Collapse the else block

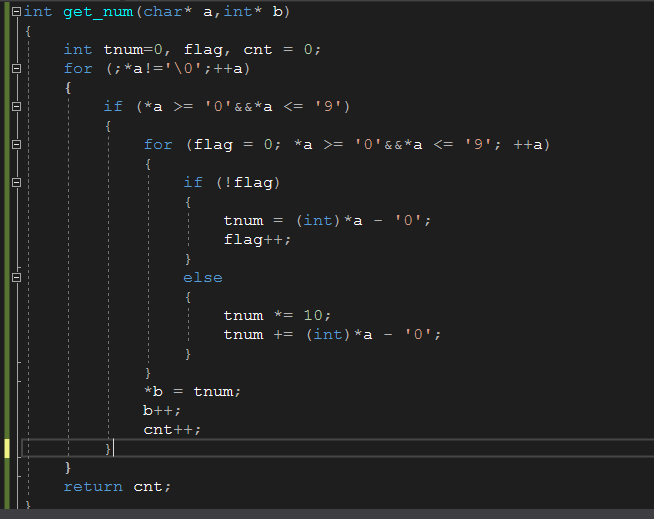16,277
